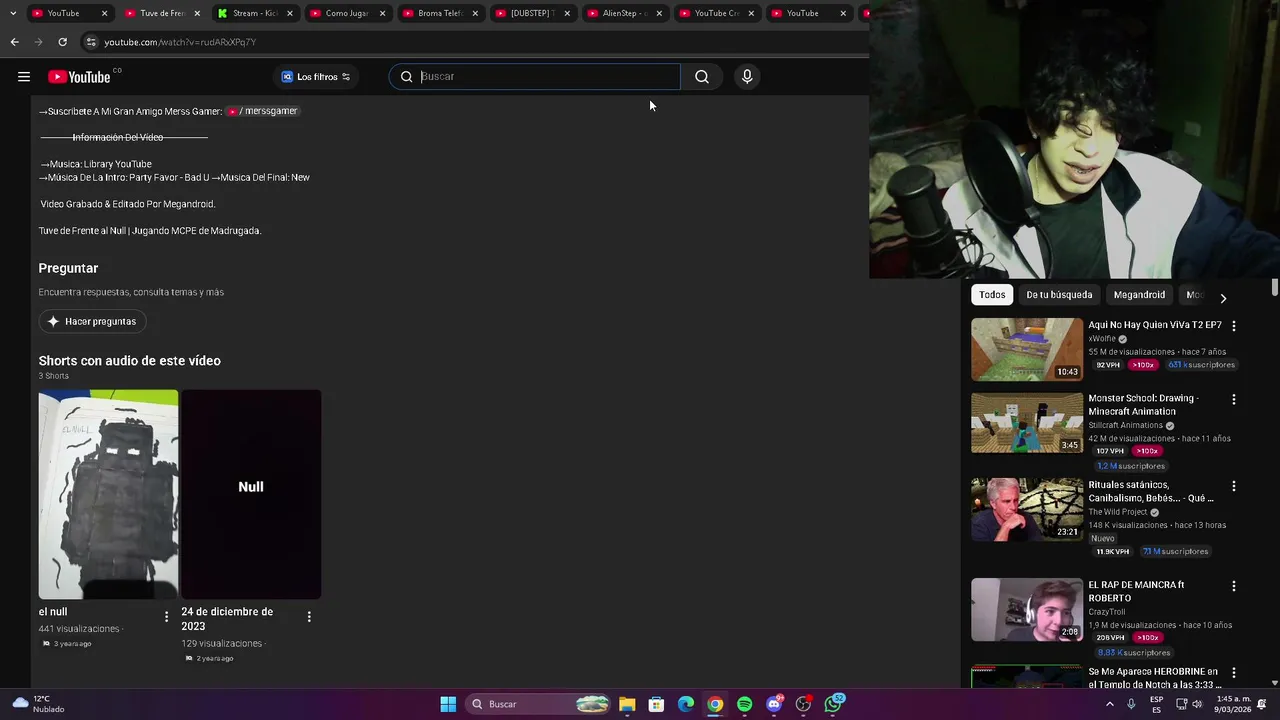Select the 'De tu búsqueda' filter chip
The width and height of the screenshot is (1280, 720).
1059,295
